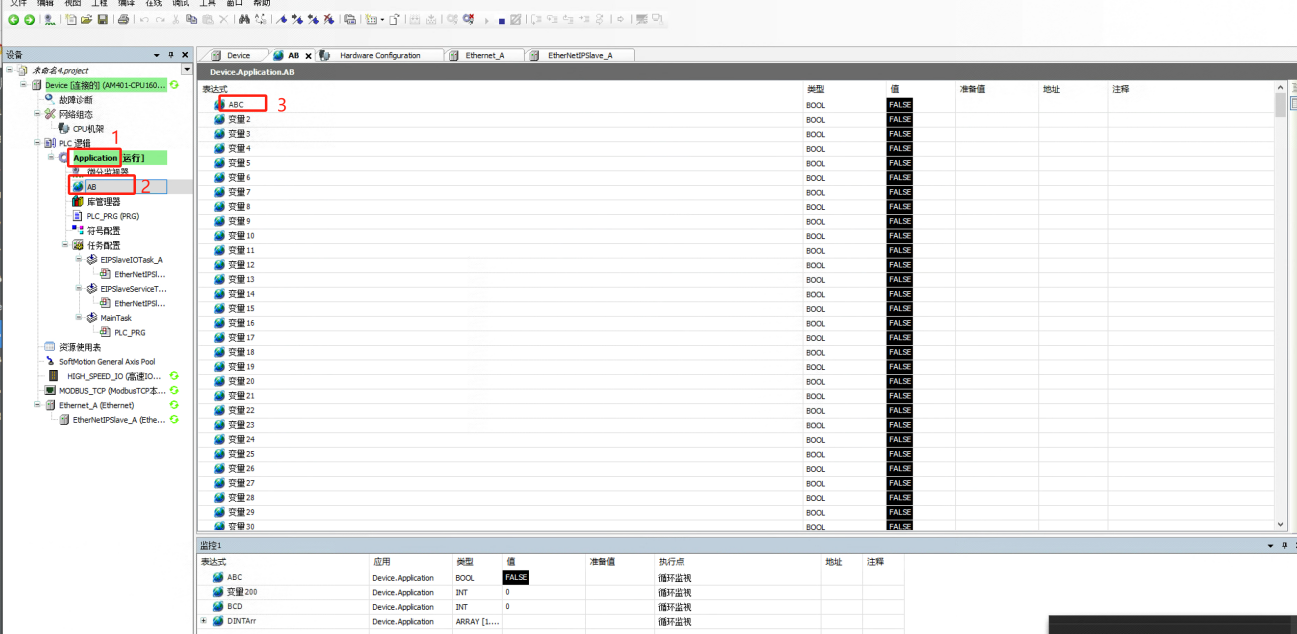Click the binoculars Find icon
This screenshot has width=1297, height=634.
coord(245,20)
